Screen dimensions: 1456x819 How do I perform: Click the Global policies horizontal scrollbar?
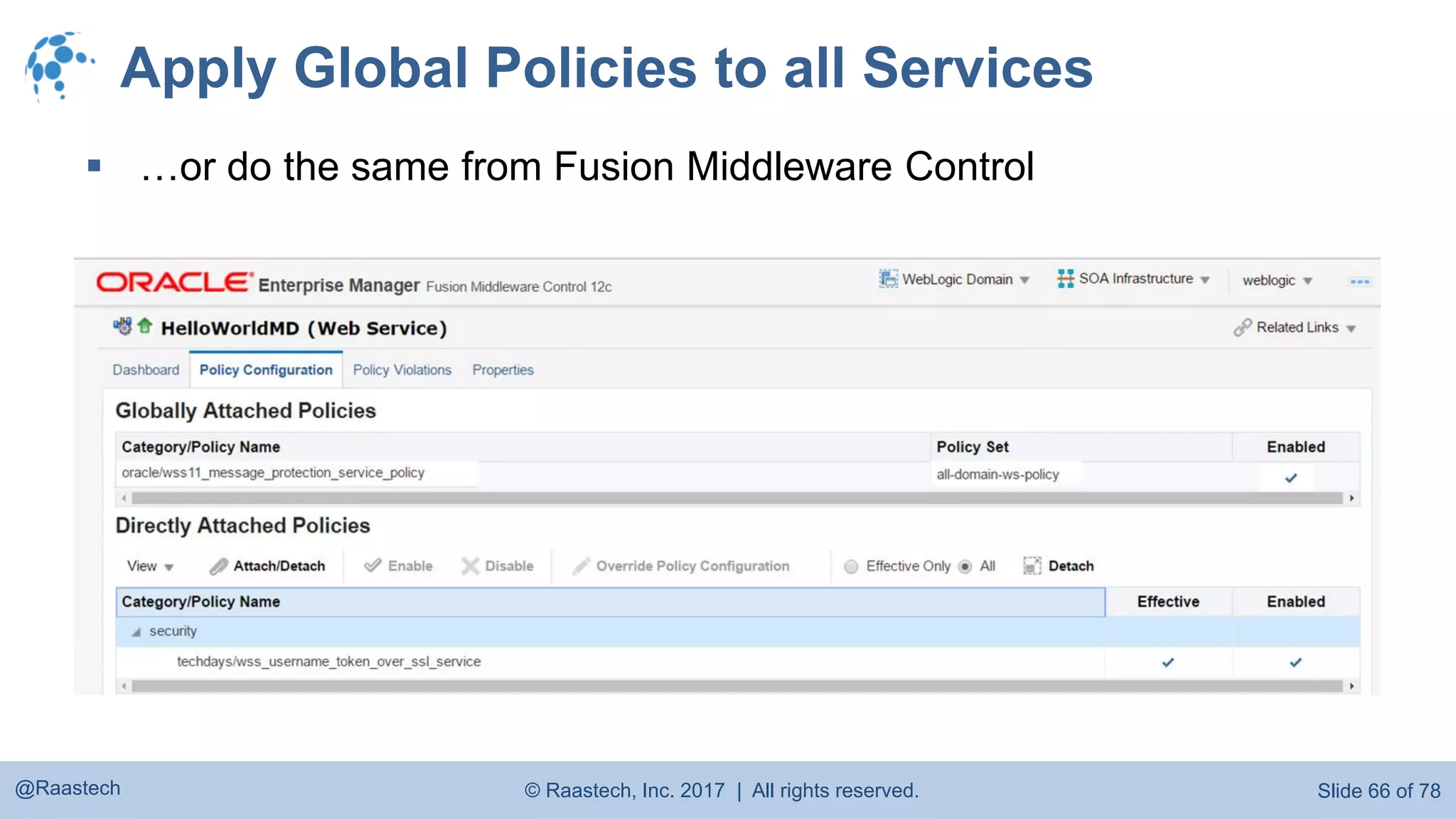(x=737, y=498)
